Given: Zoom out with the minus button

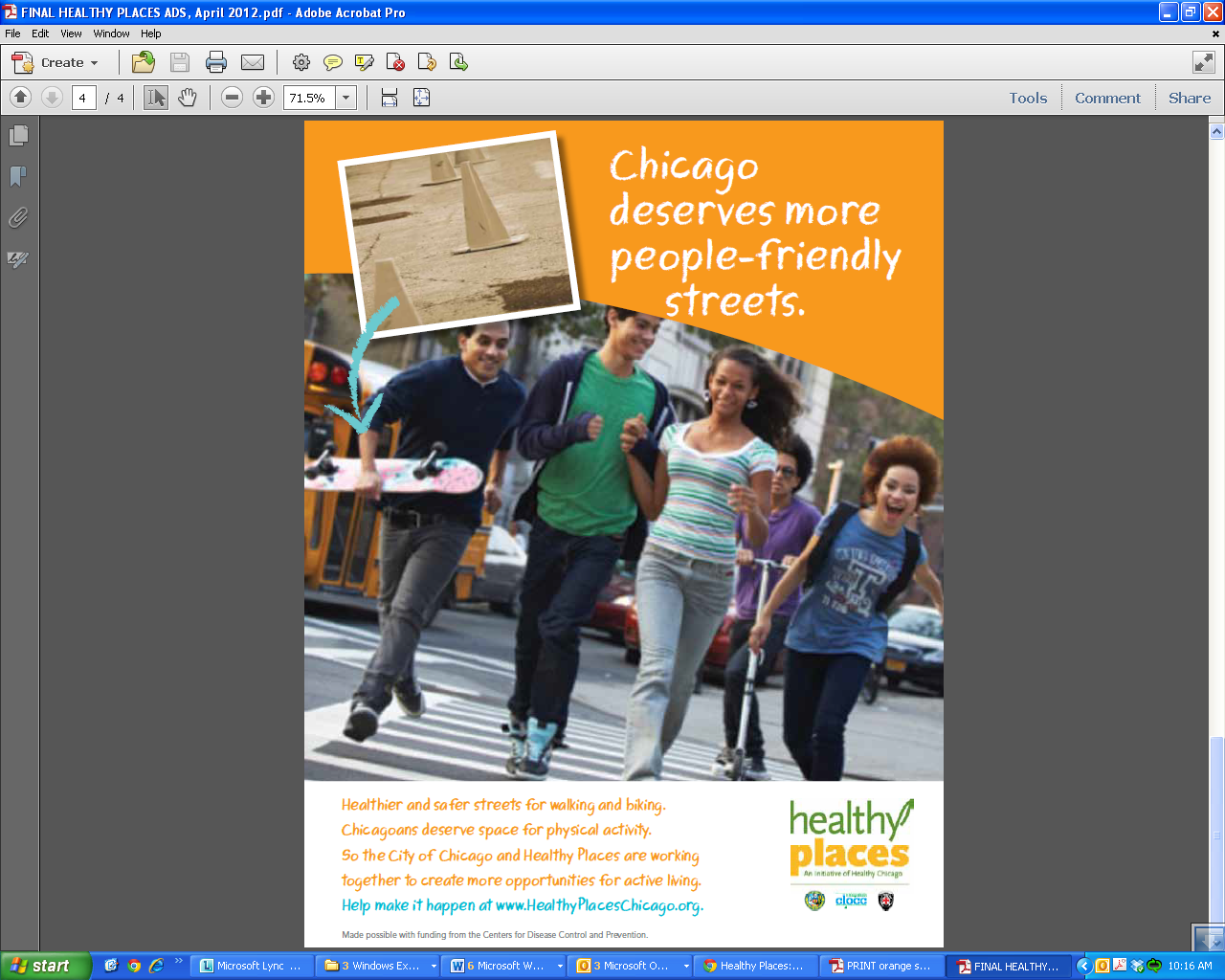Looking at the screenshot, I should (x=232, y=98).
